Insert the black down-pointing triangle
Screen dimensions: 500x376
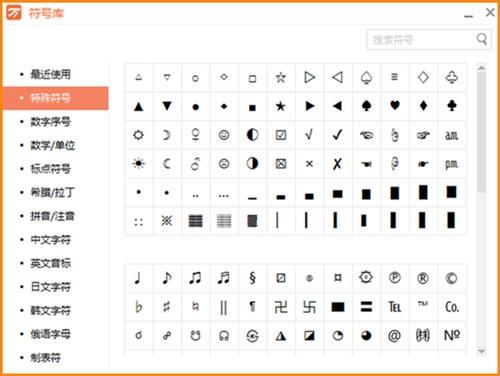click(167, 106)
